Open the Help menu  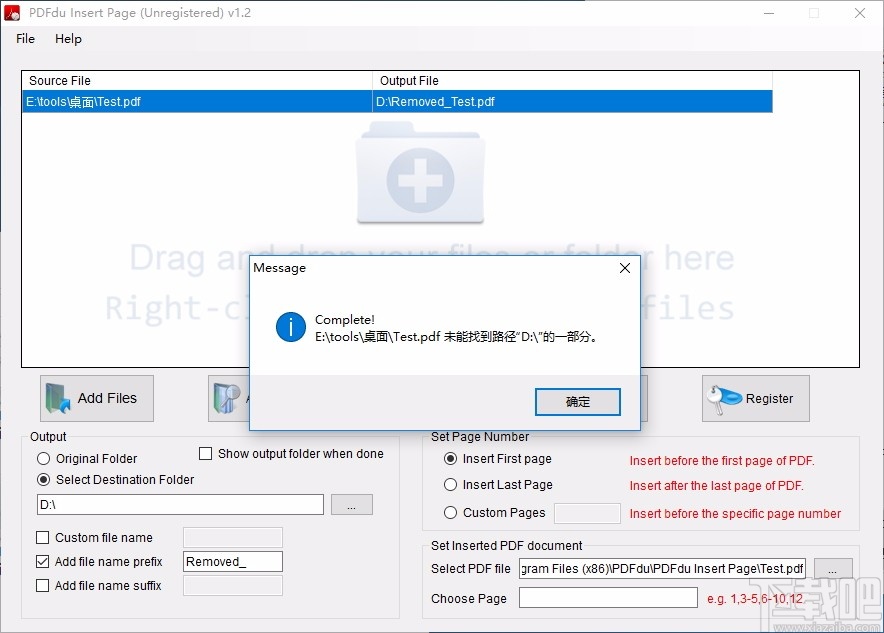tap(68, 39)
